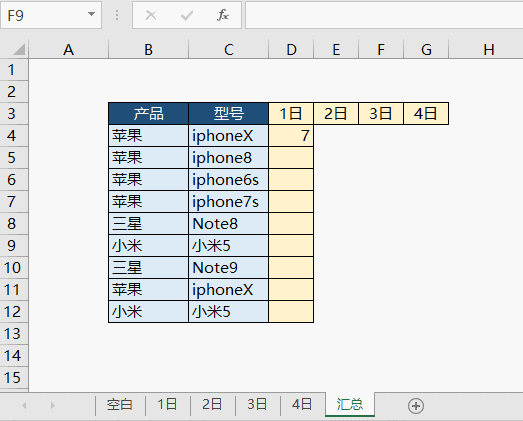Select row 1 header
523x421 pixels.
[x=14, y=70]
